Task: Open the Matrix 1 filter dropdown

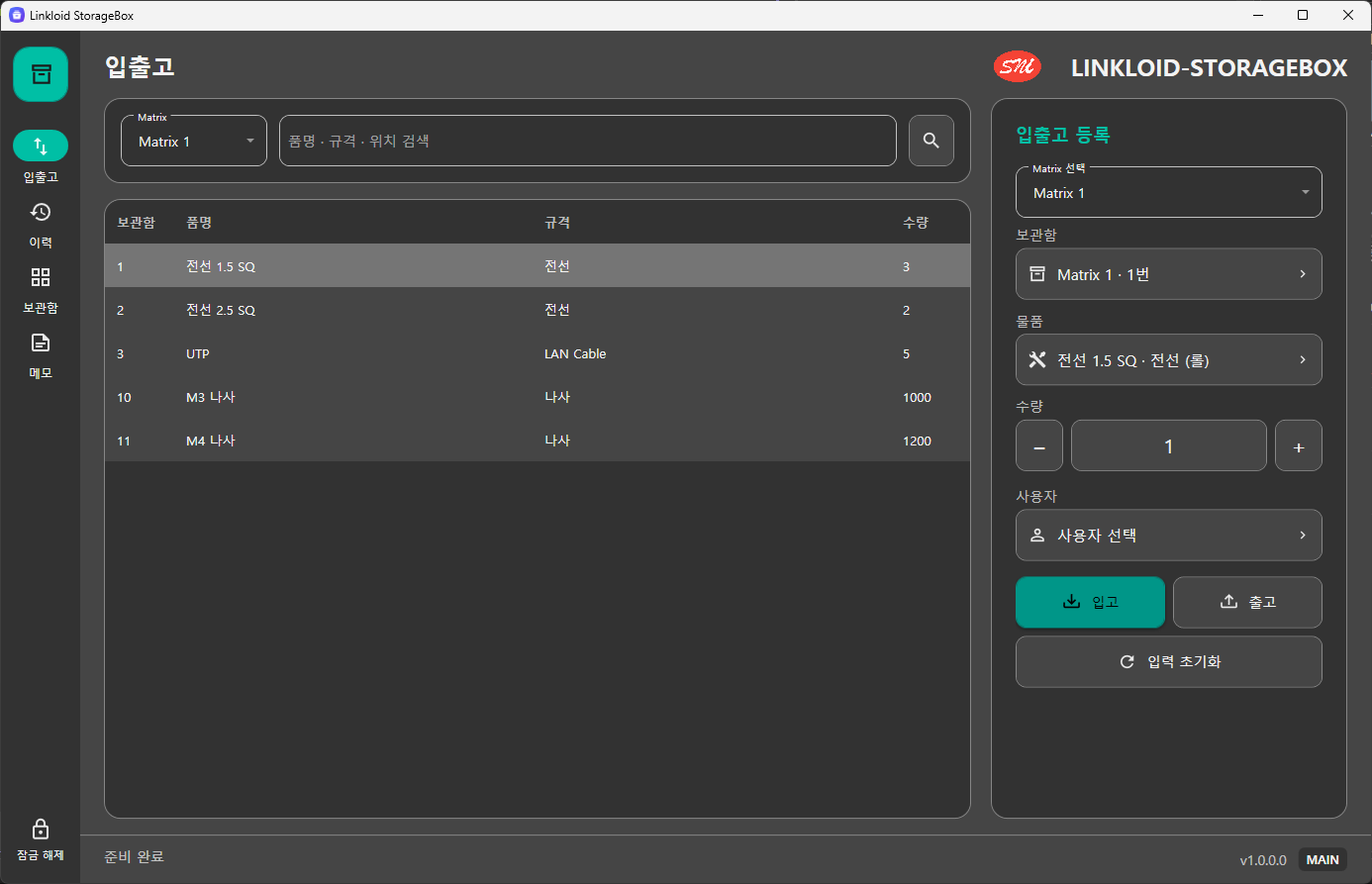Action: tap(194, 141)
